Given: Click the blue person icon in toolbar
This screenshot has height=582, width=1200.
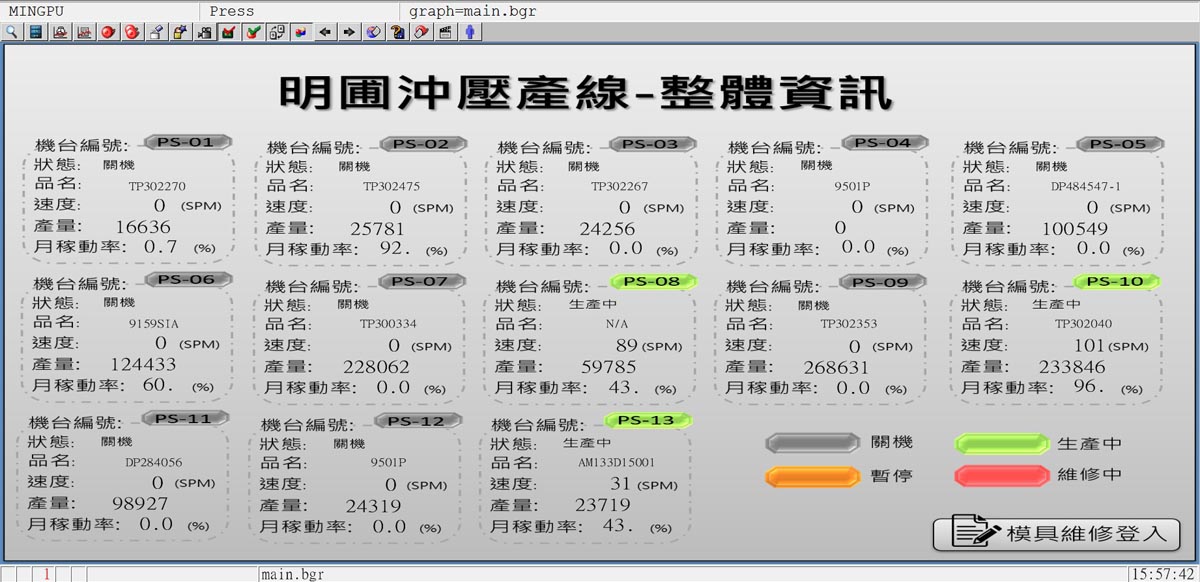Looking at the screenshot, I should click(x=469, y=32).
